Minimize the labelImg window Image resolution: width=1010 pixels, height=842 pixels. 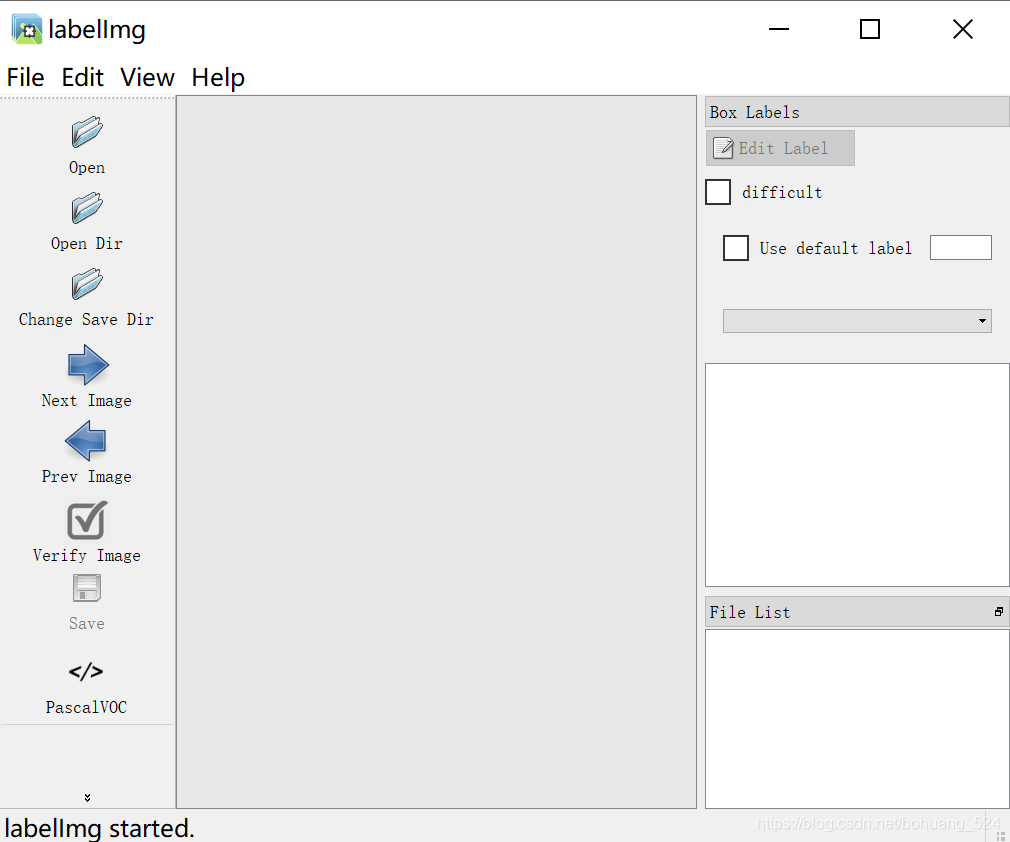tap(779, 29)
